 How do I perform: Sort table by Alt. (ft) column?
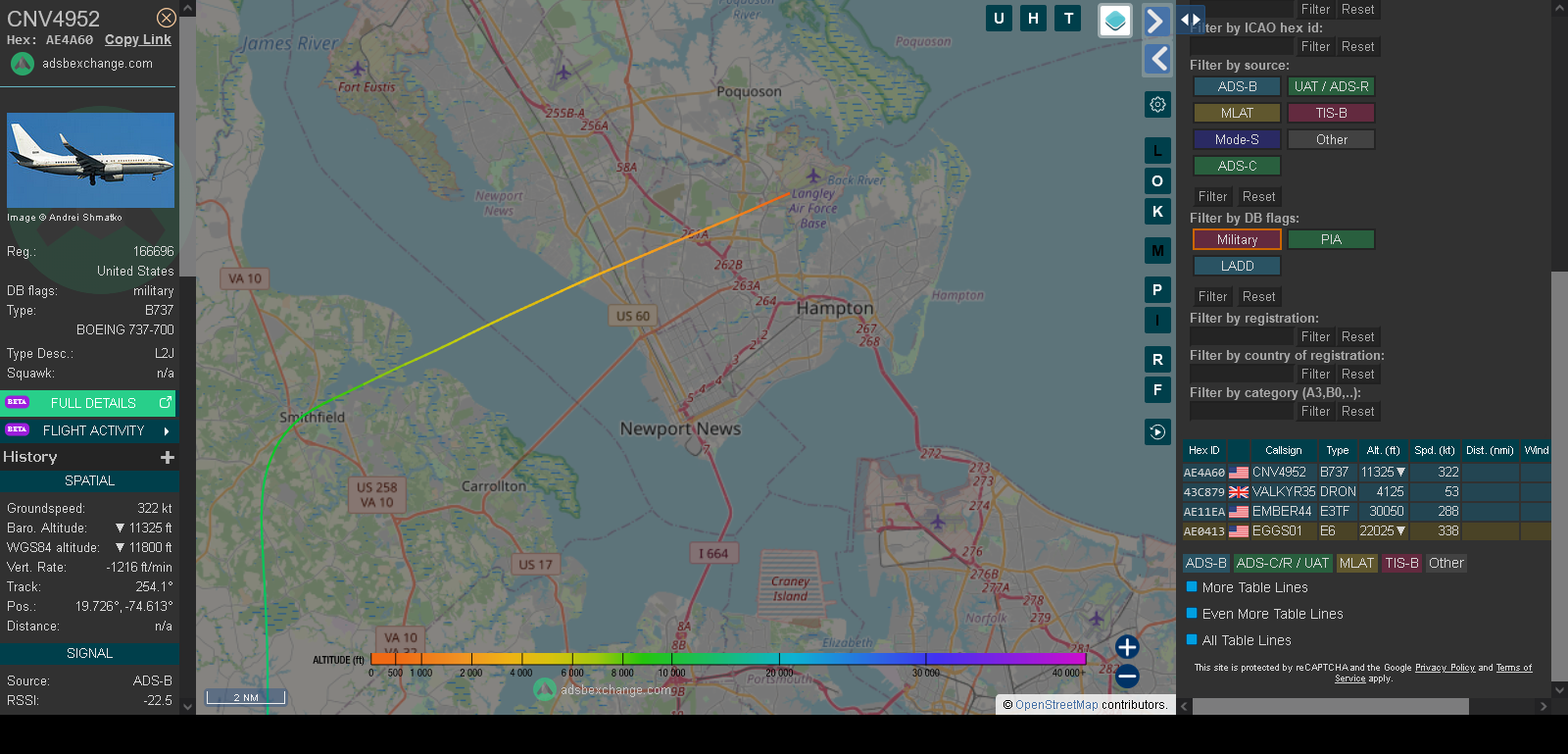(x=1383, y=450)
